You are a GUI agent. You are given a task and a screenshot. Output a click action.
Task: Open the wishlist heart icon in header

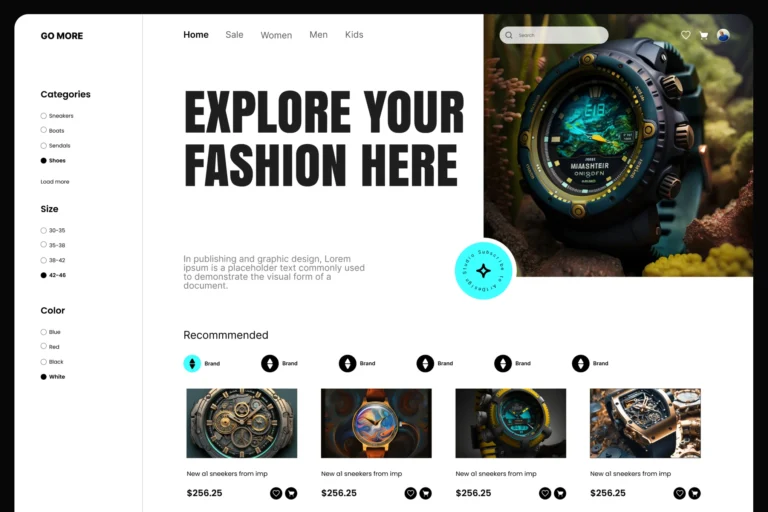click(x=686, y=35)
